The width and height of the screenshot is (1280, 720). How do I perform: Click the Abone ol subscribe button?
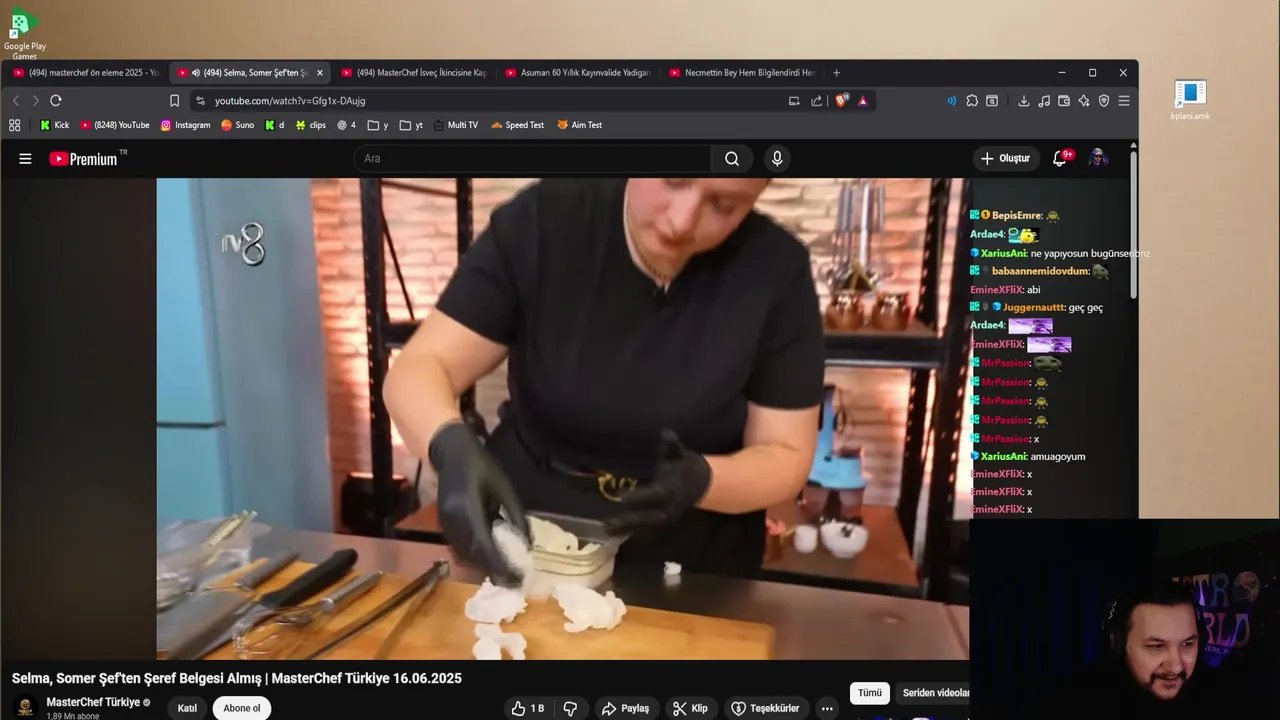pyautogui.click(x=242, y=708)
